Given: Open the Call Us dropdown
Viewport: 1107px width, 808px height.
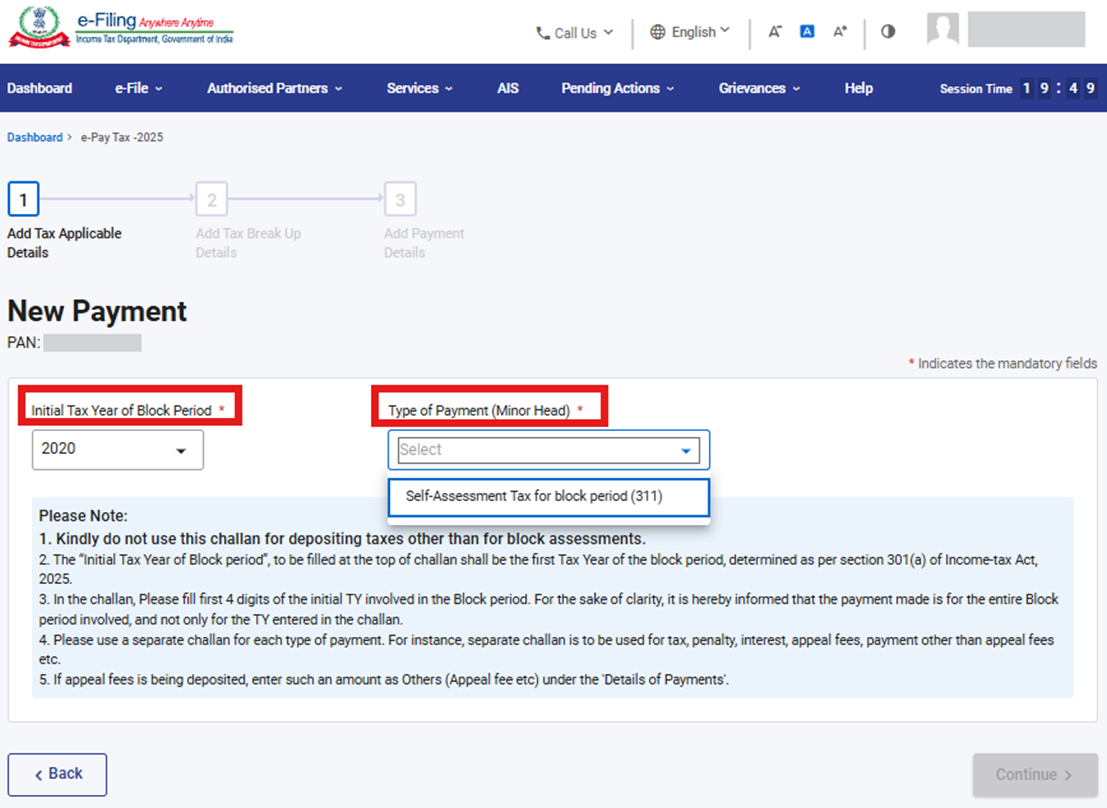Looking at the screenshot, I should [x=575, y=33].
